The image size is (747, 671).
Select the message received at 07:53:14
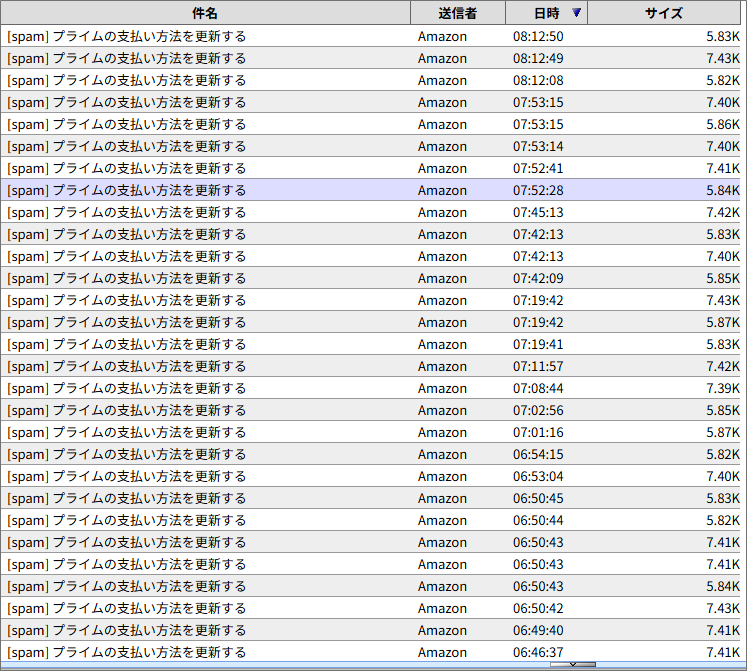(x=371, y=146)
